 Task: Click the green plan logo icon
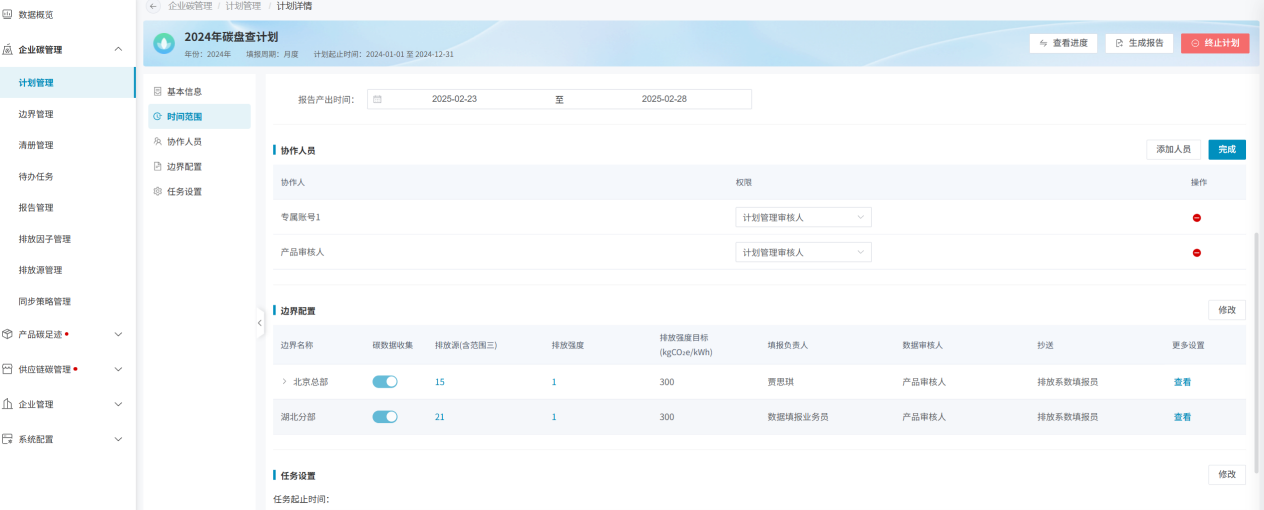coord(163,44)
